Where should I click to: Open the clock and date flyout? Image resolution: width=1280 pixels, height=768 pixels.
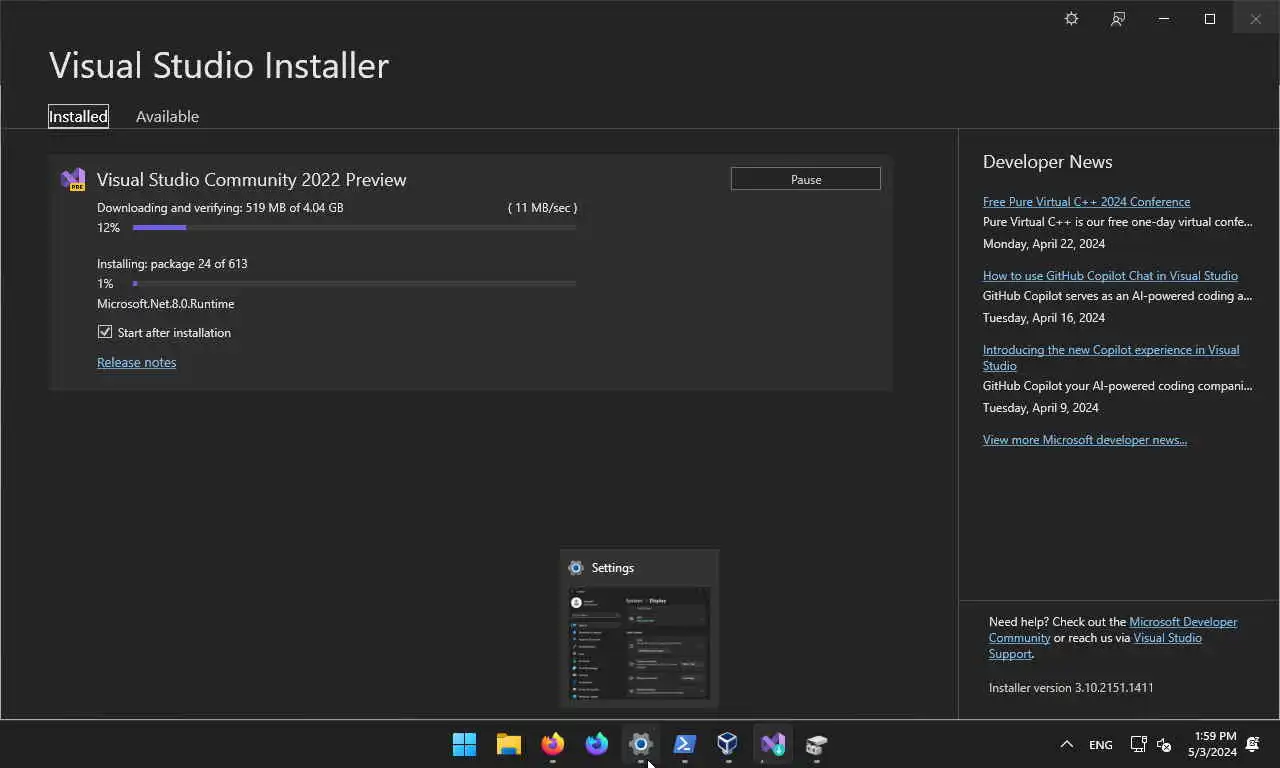[x=1212, y=744]
